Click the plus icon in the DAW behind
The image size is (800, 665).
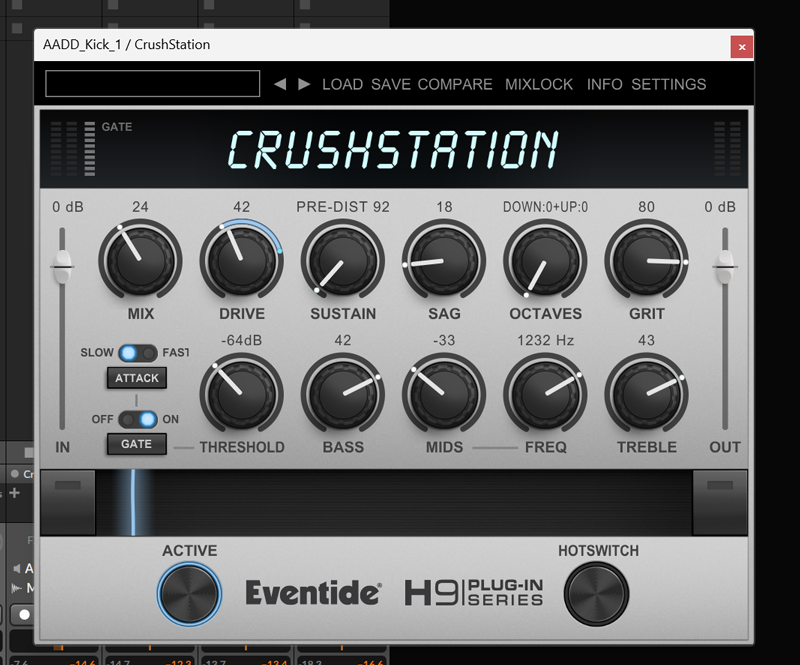pyautogui.click(x=14, y=492)
